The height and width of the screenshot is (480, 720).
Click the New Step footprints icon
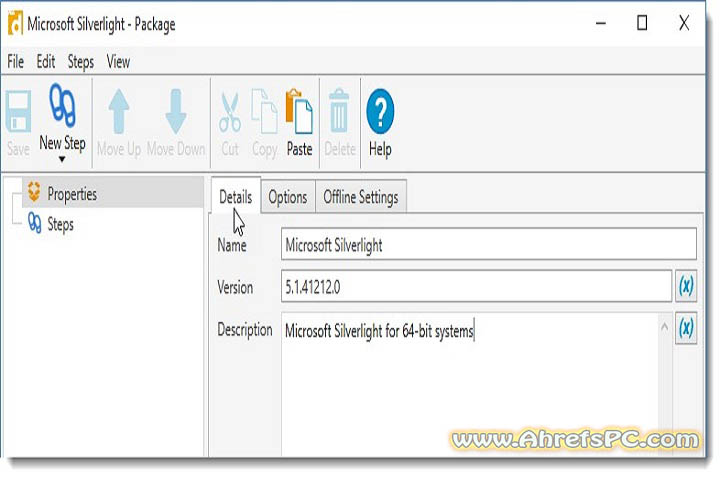62,105
